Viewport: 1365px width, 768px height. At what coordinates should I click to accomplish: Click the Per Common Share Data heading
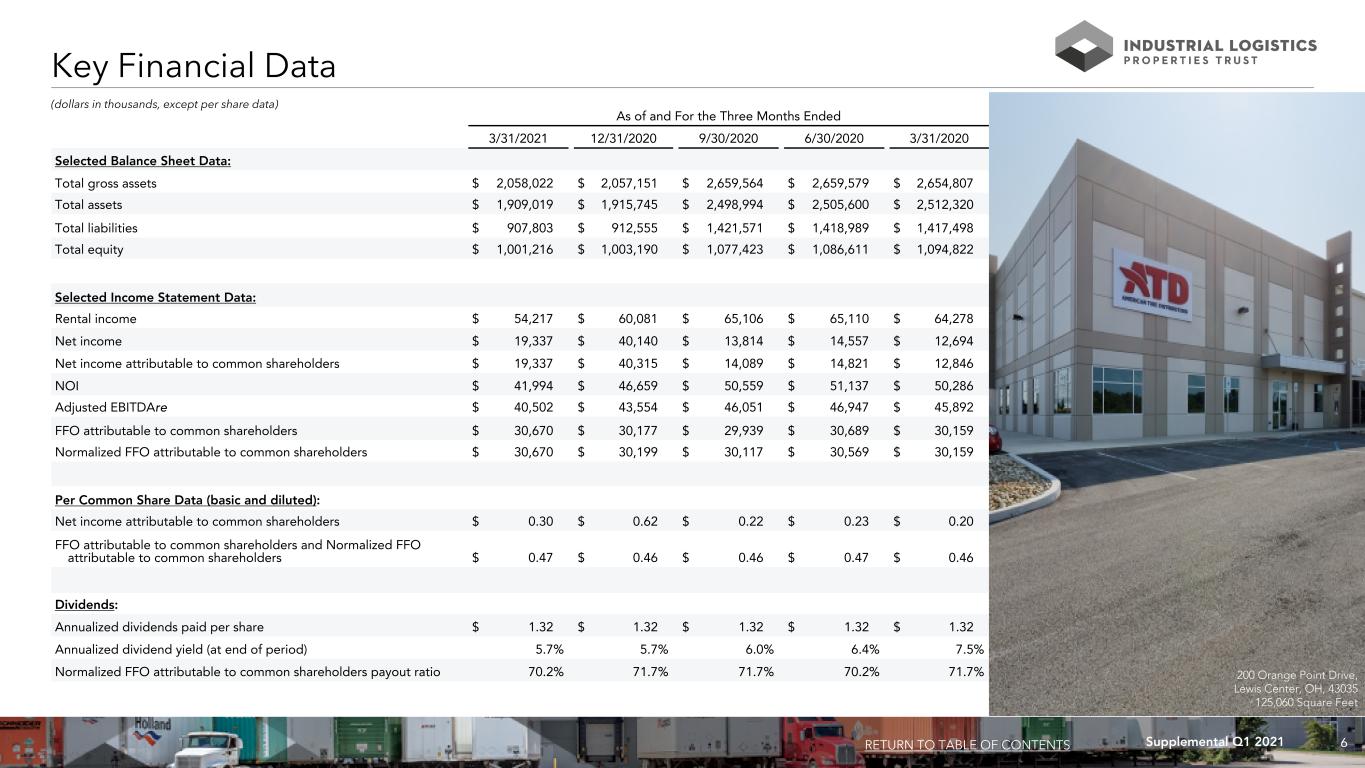188,499
